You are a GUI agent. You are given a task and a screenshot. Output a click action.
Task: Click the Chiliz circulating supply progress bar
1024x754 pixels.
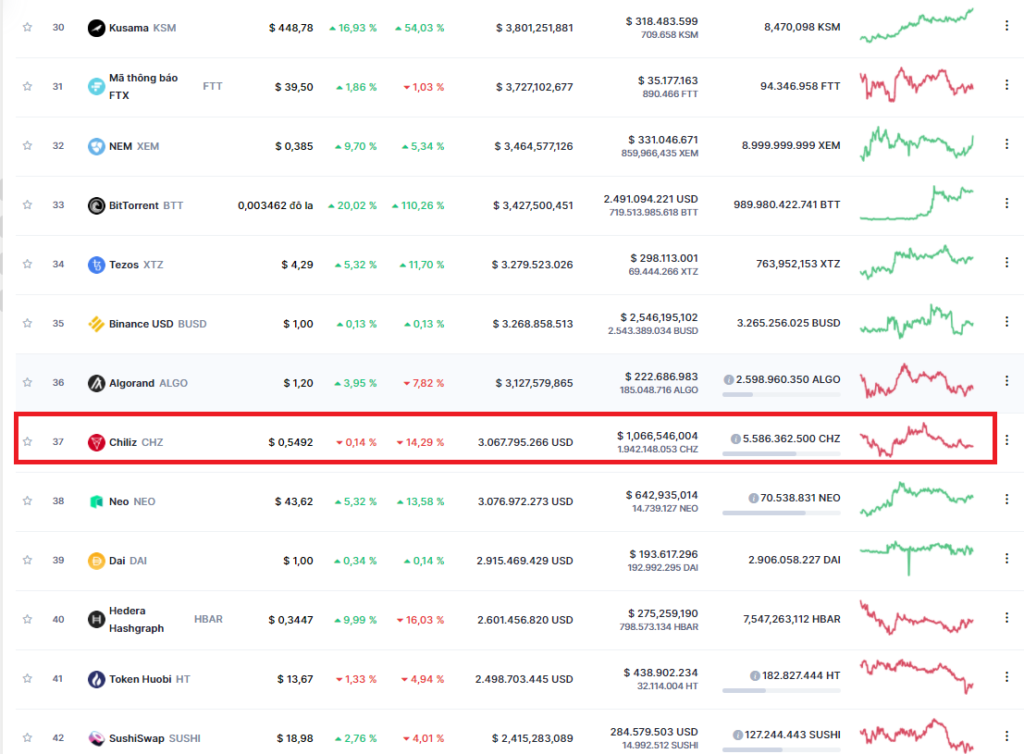point(781,454)
